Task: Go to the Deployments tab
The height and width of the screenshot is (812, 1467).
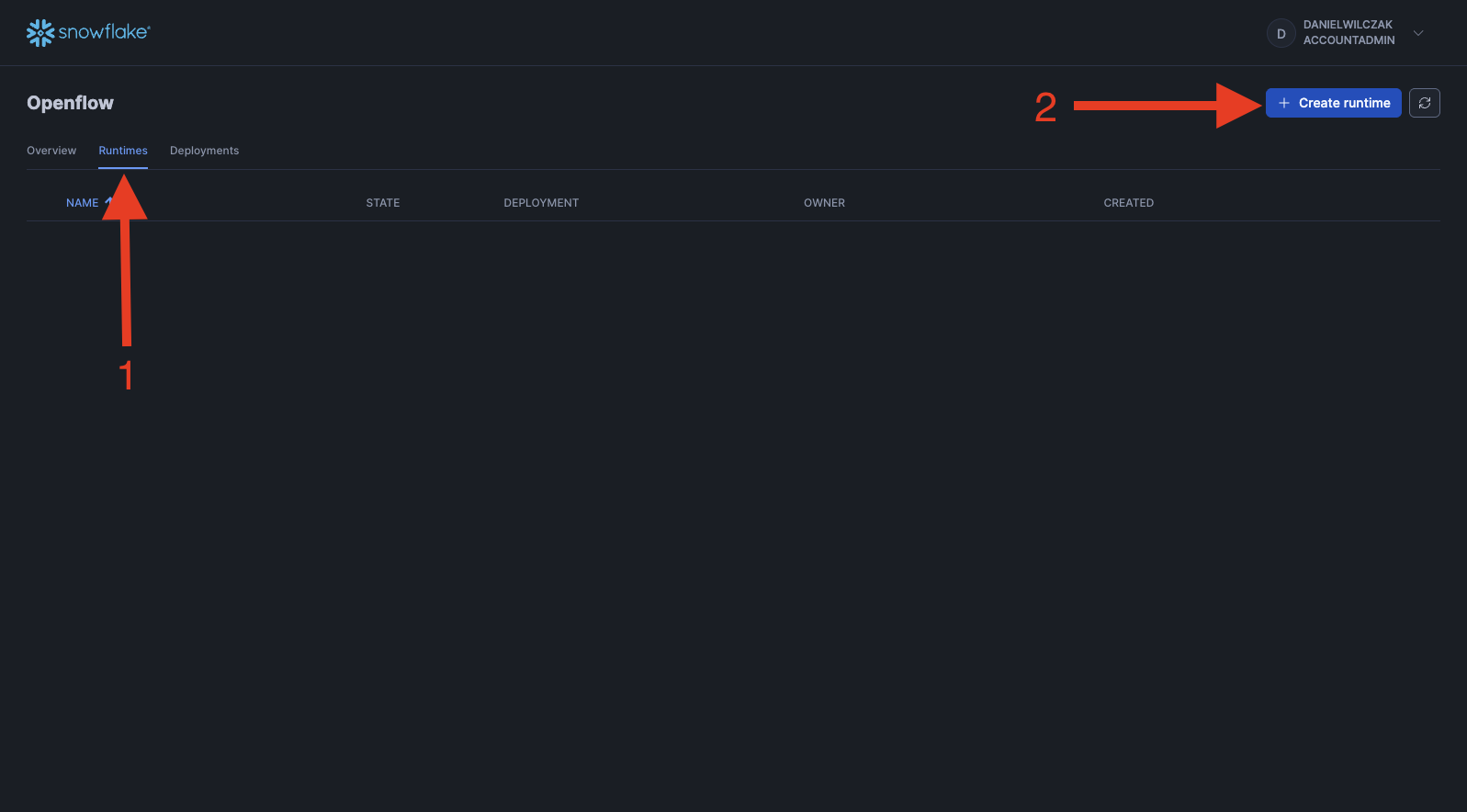Action: pos(204,151)
